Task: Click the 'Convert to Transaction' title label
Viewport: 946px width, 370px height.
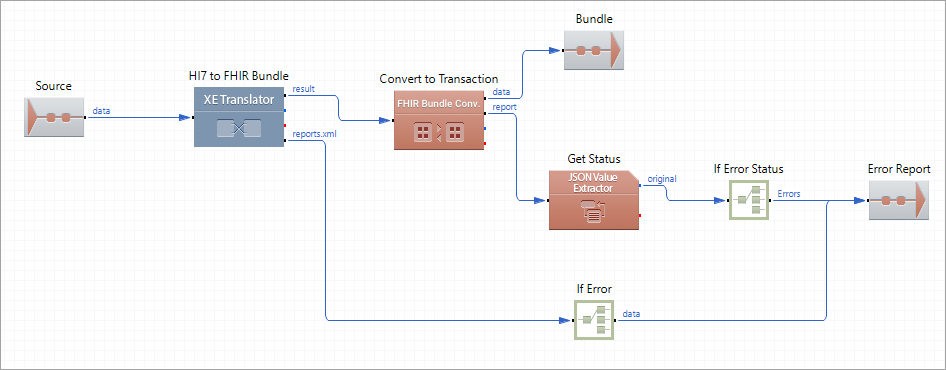Action: (x=439, y=79)
